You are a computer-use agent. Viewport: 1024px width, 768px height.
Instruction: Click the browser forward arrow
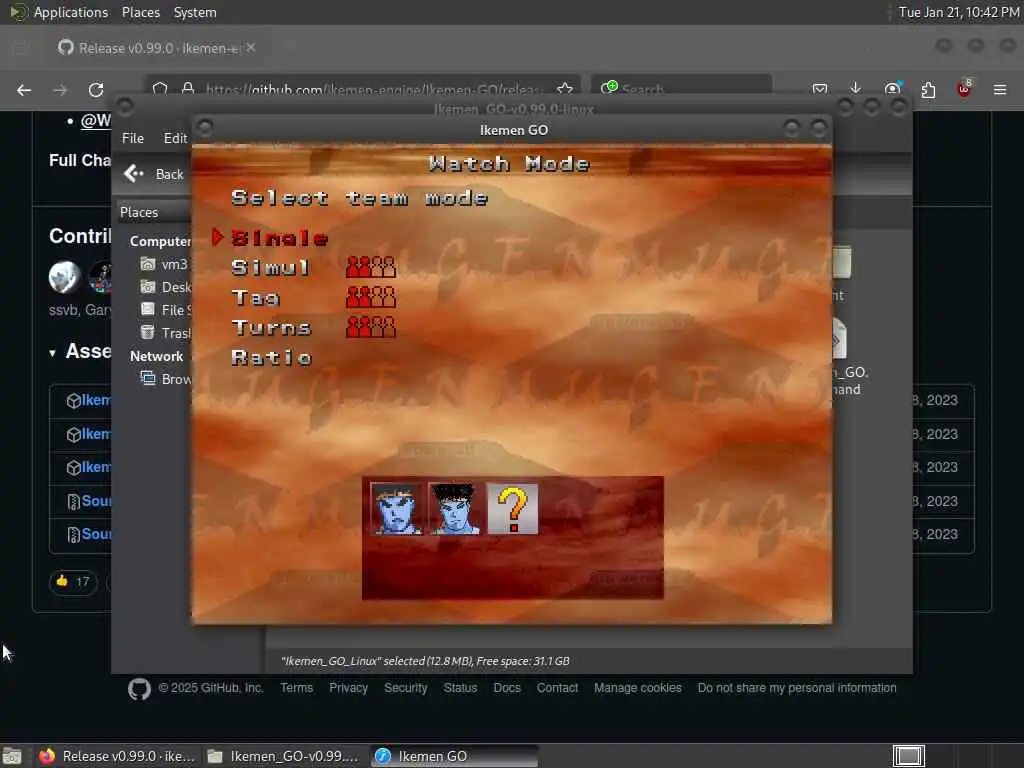[60, 90]
